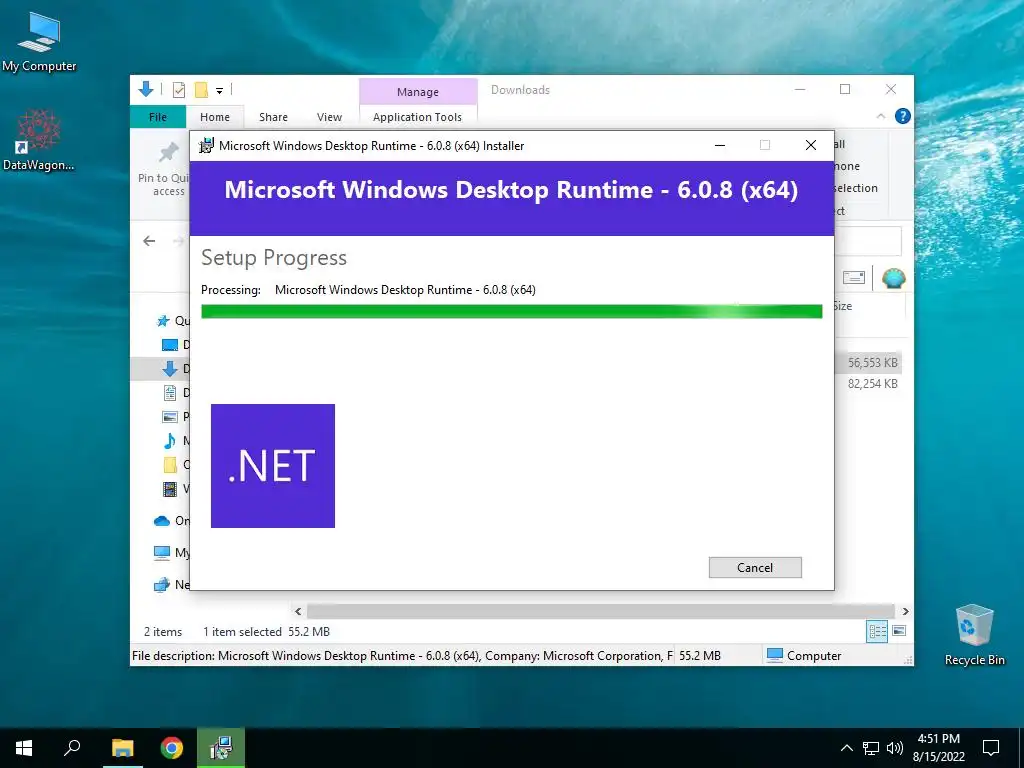This screenshot has height=768, width=1024.
Task: Click the setup progress bar
Action: coord(511,312)
